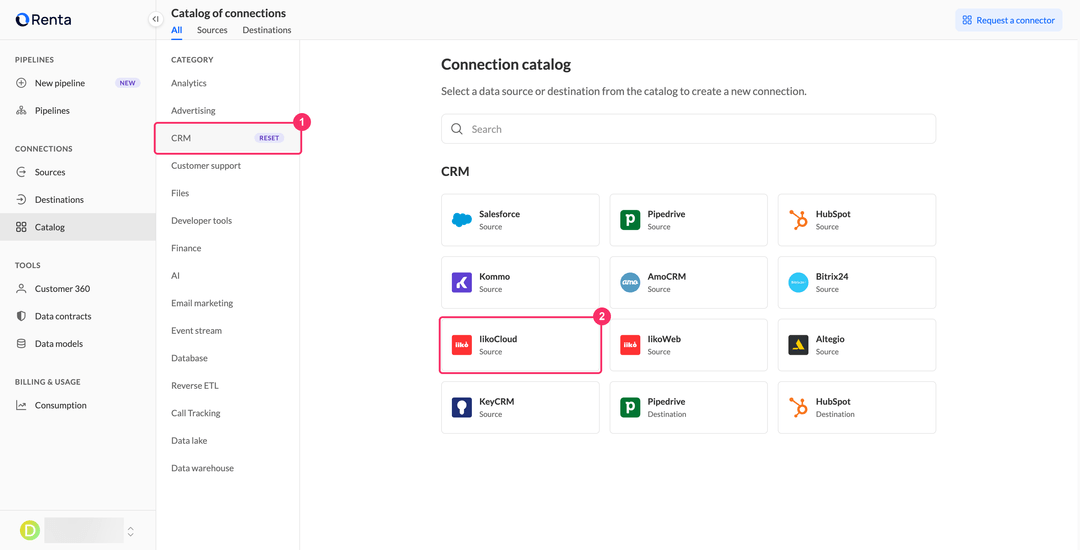Screen dimensions: 1080x550
Task: Click the Data models database icon
Action: coord(21,343)
